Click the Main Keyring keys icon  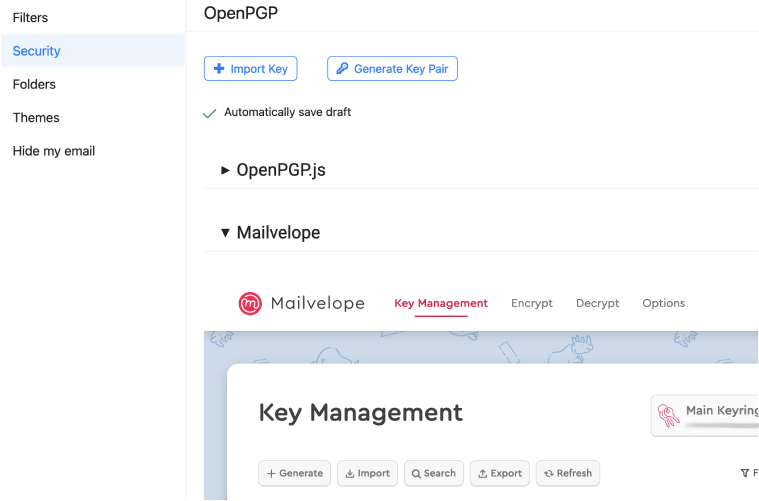[668, 414]
